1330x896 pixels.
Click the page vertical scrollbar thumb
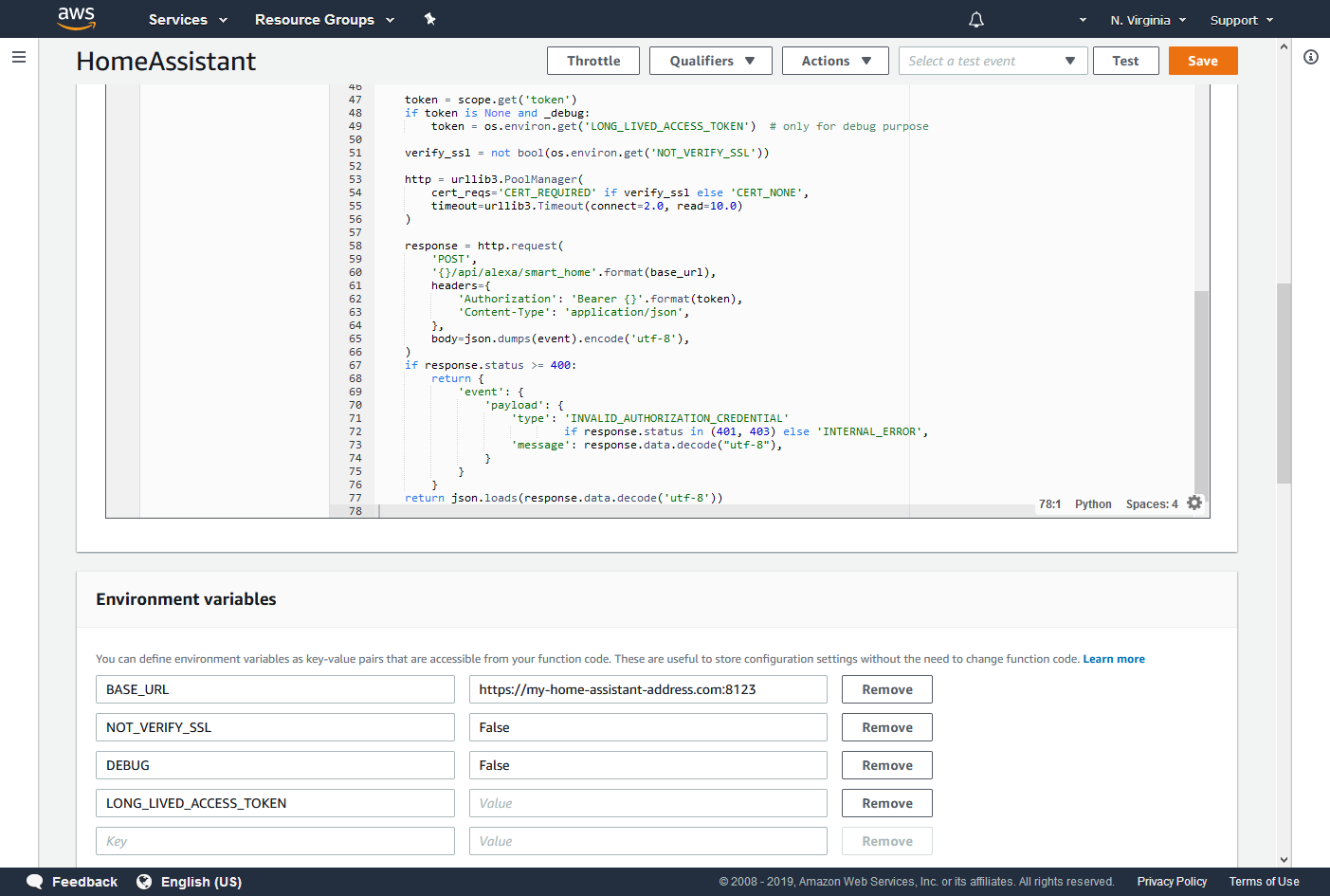tap(1284, 383)
